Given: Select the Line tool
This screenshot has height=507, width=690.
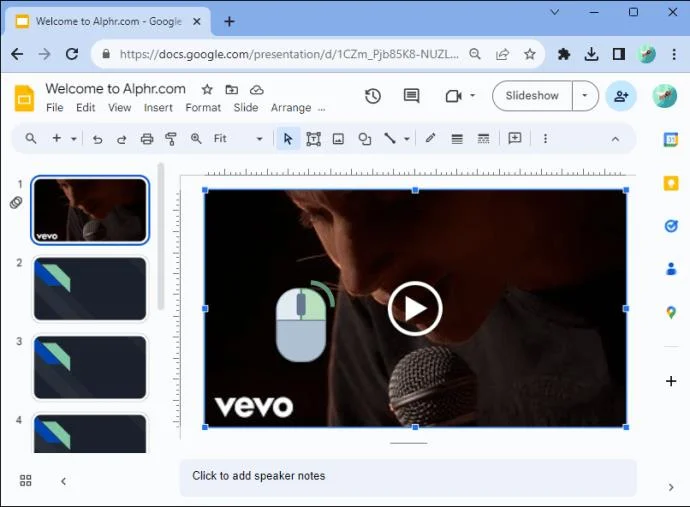Looking at the screenshot, I should (390, 139).
